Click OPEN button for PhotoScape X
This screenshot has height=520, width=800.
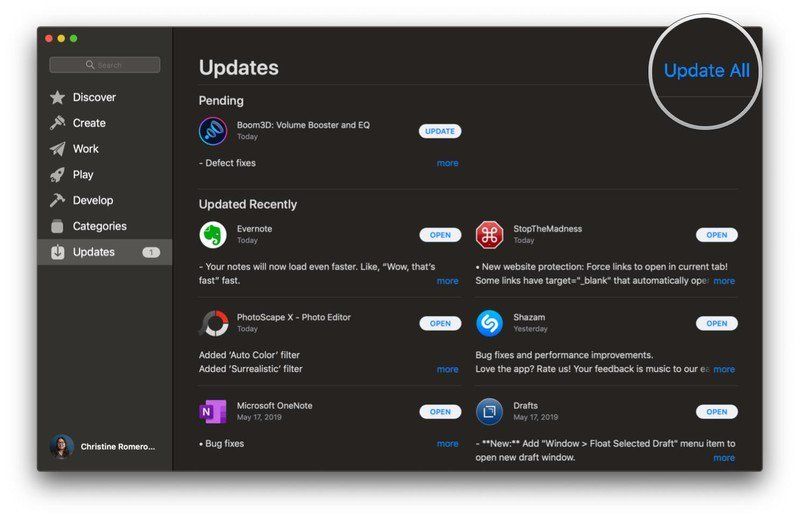pos(440,323)
